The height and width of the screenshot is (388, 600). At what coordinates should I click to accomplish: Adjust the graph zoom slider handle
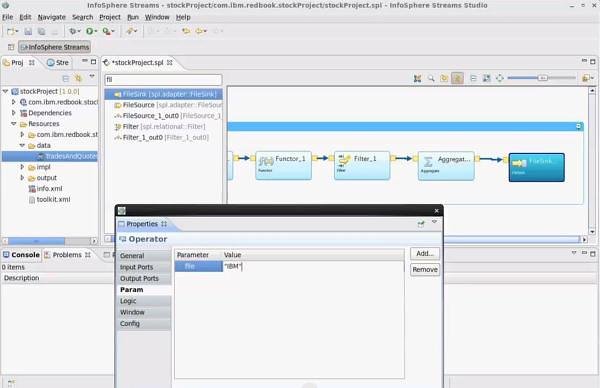coord(542,78)
